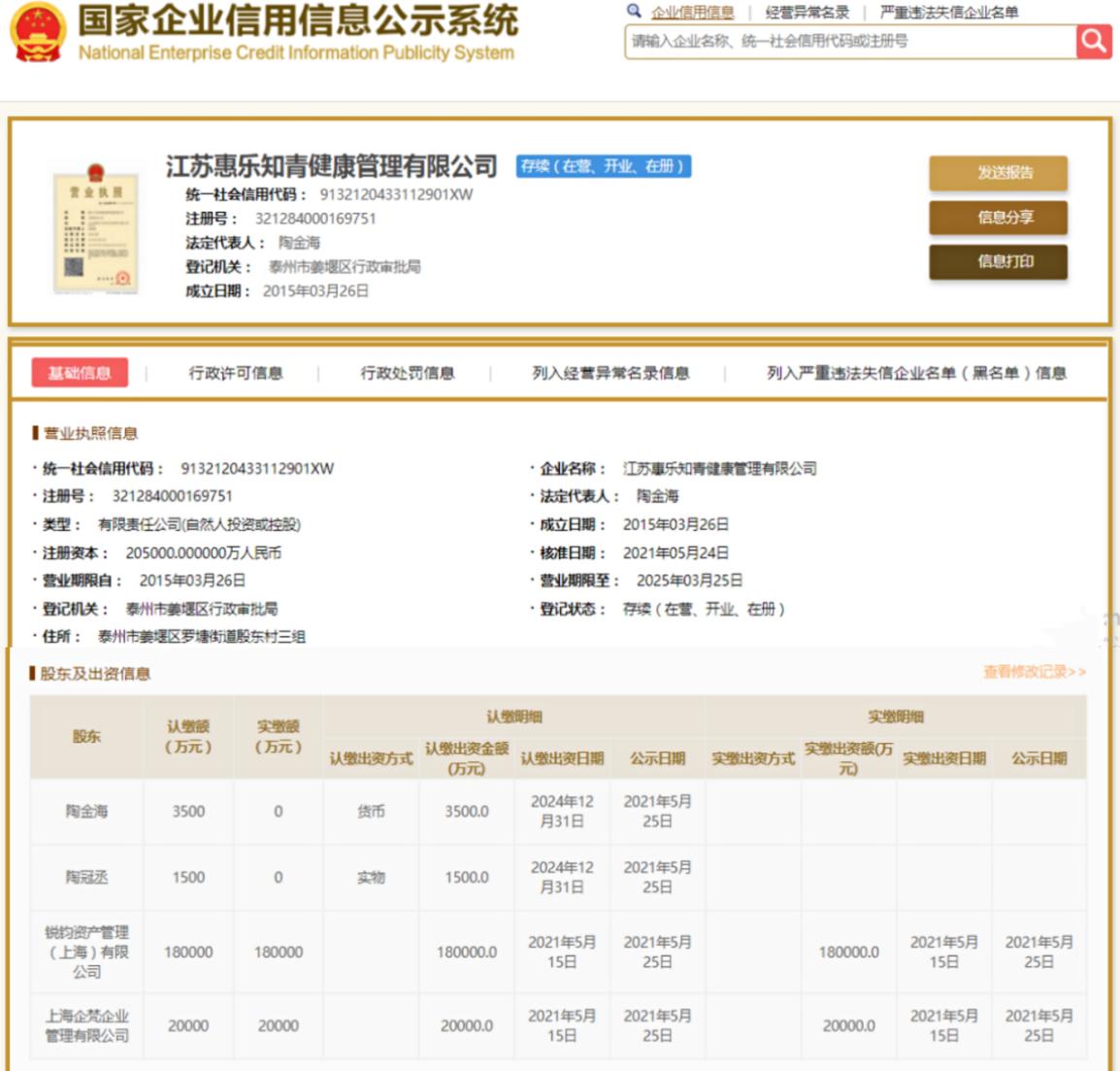
Task: Click the 信息分享 button
Action: (998, 218)
